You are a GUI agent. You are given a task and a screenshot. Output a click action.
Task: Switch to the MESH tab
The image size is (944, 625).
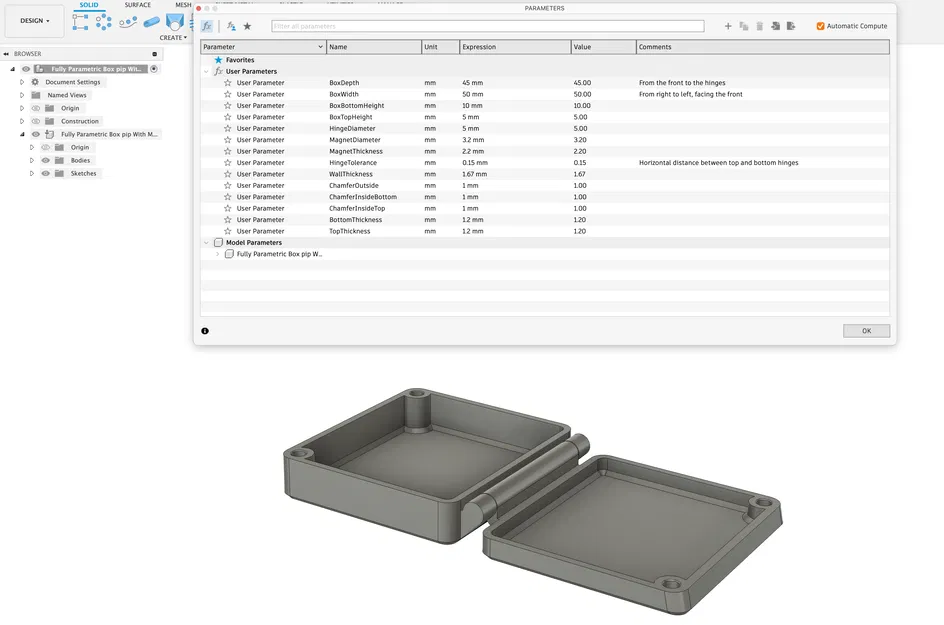[182, 4]
